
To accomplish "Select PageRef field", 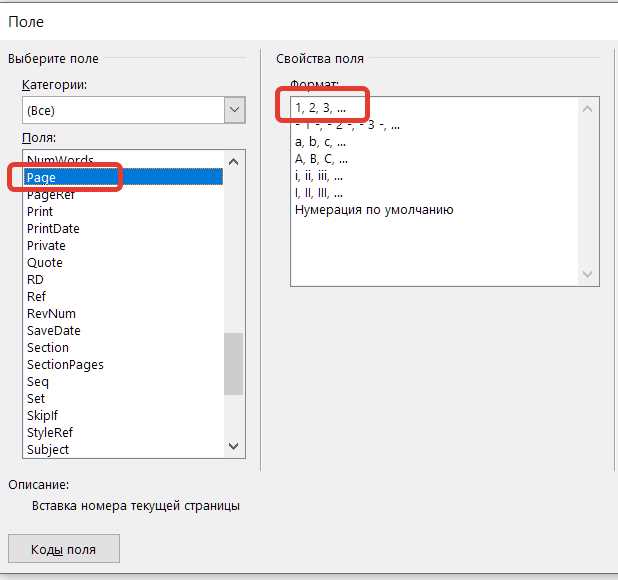I will (123, 195).
